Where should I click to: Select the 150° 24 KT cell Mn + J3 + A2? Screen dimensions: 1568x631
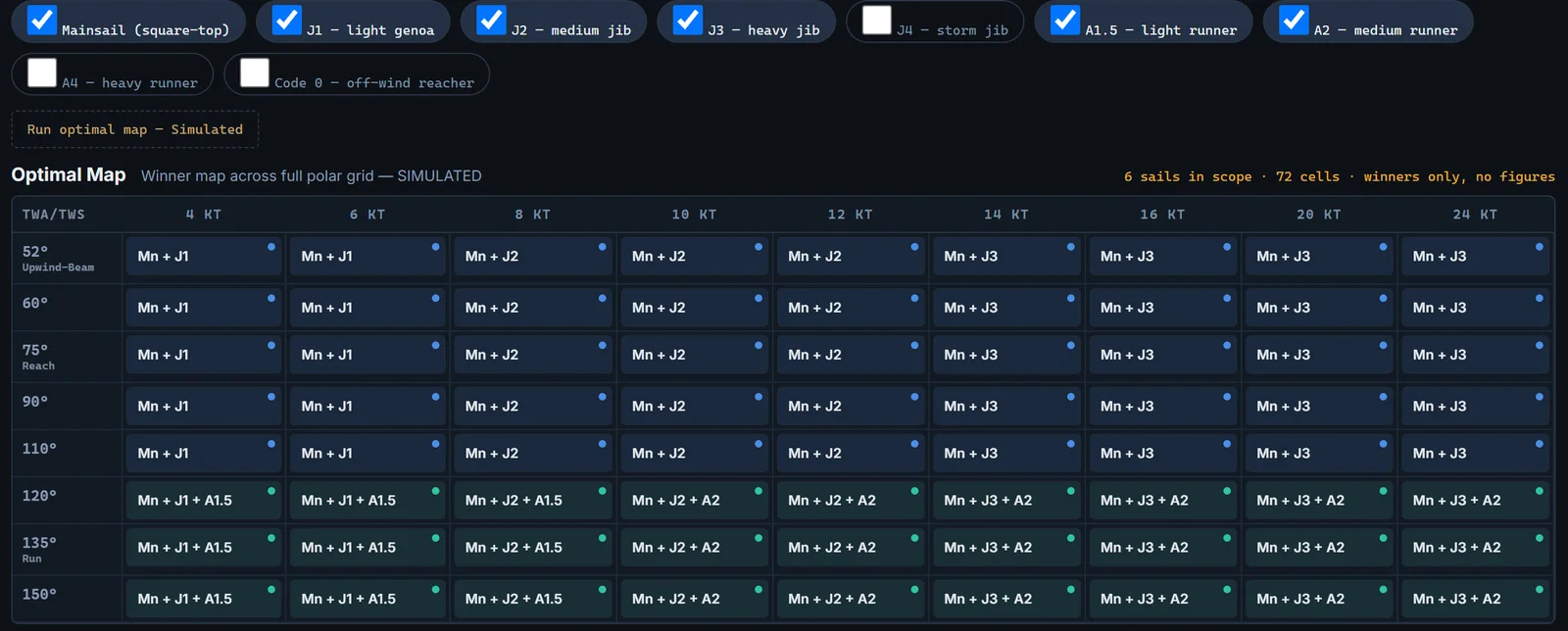click(1475, 599)
